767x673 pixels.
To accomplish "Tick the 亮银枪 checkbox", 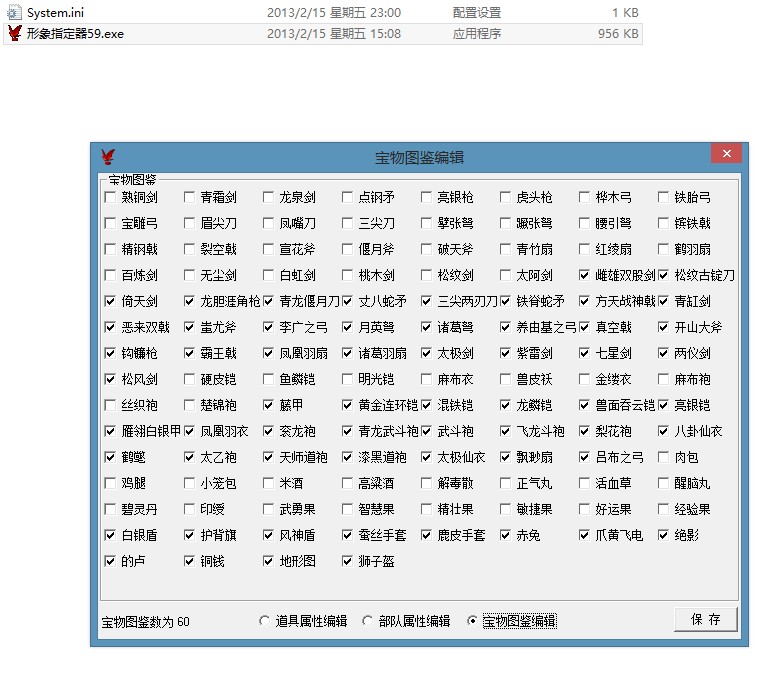I will (x=427, y=198).
